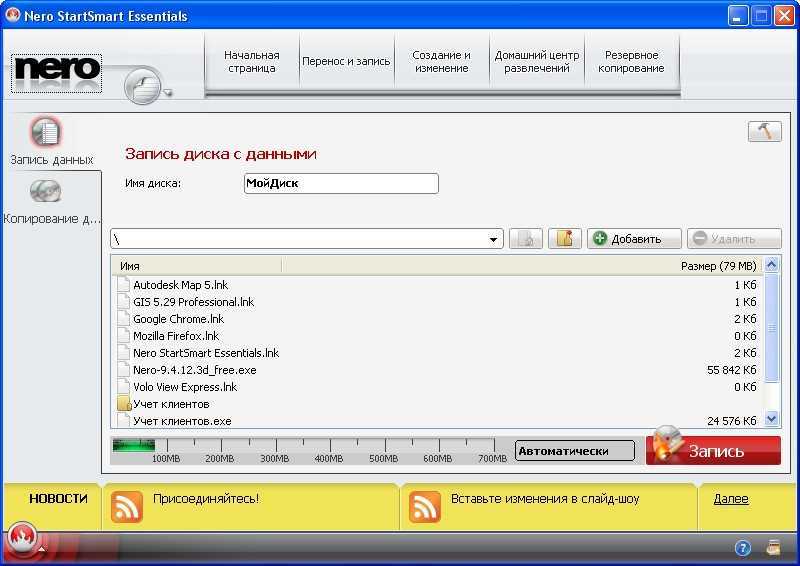Select the Резервное копирование tab

pos(631,61)
